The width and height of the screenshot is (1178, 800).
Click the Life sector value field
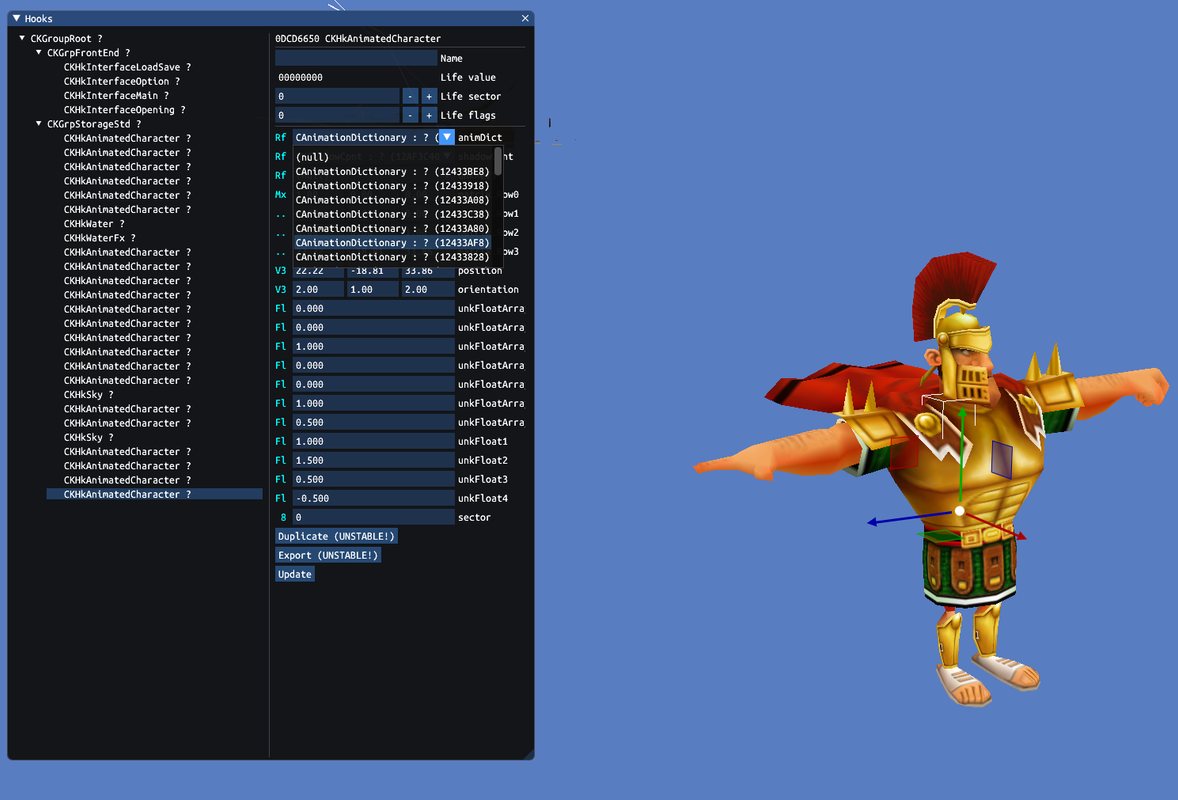(337, 96)
